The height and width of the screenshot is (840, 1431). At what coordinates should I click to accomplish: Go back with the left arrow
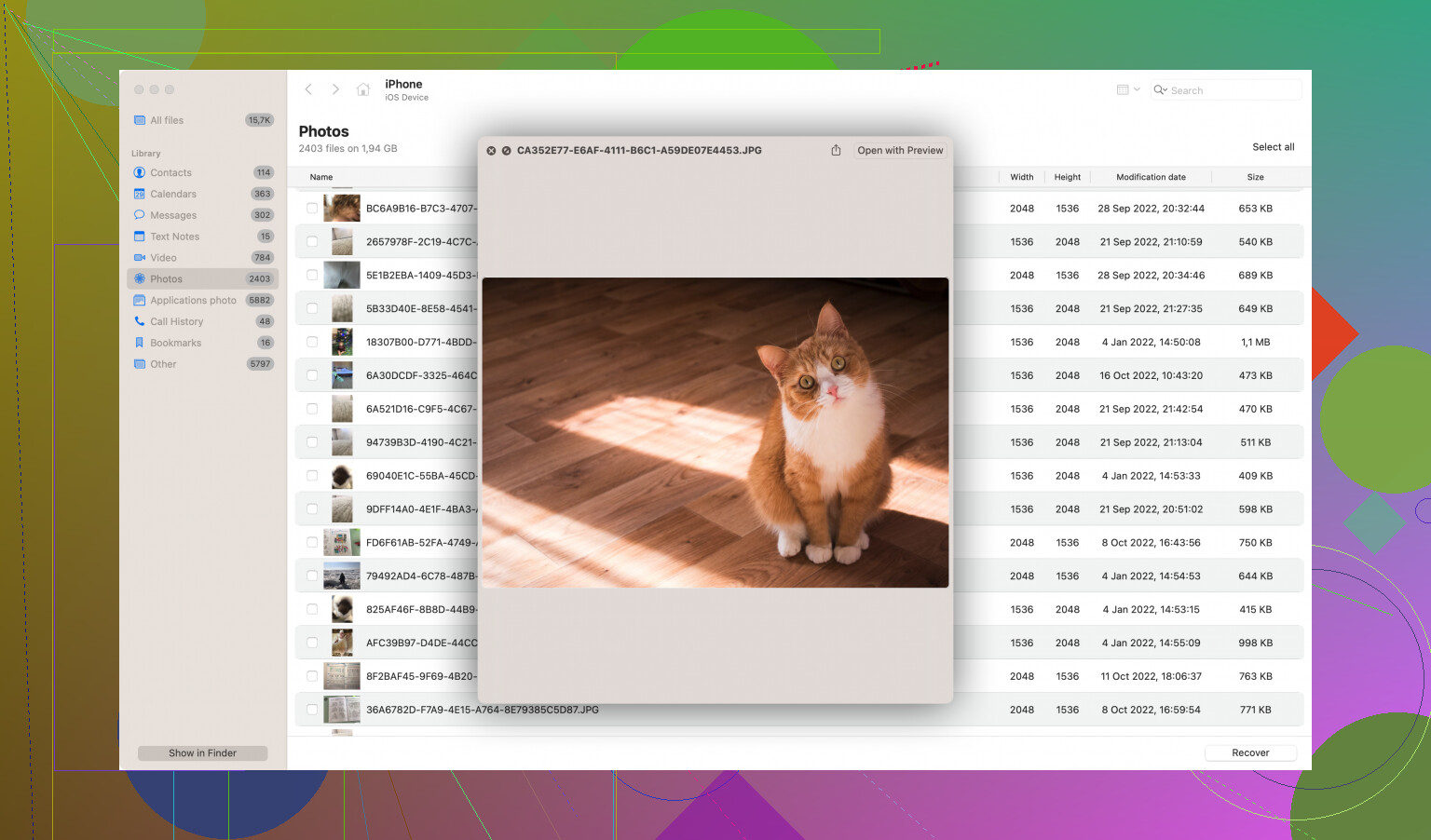coord(308,89)
